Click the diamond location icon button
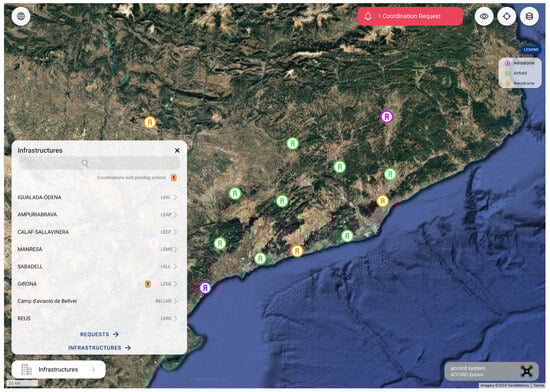Image resolution: width=550 pixels, height=392 pixels. (507, 16)
